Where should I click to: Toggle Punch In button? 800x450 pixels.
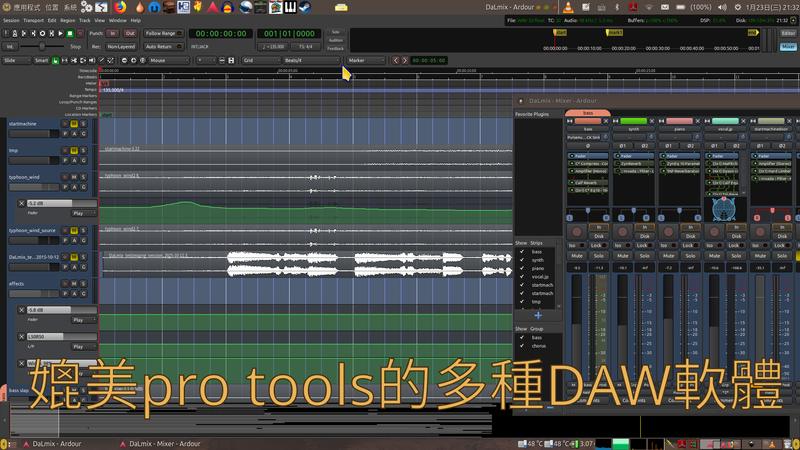coord(112,33)
